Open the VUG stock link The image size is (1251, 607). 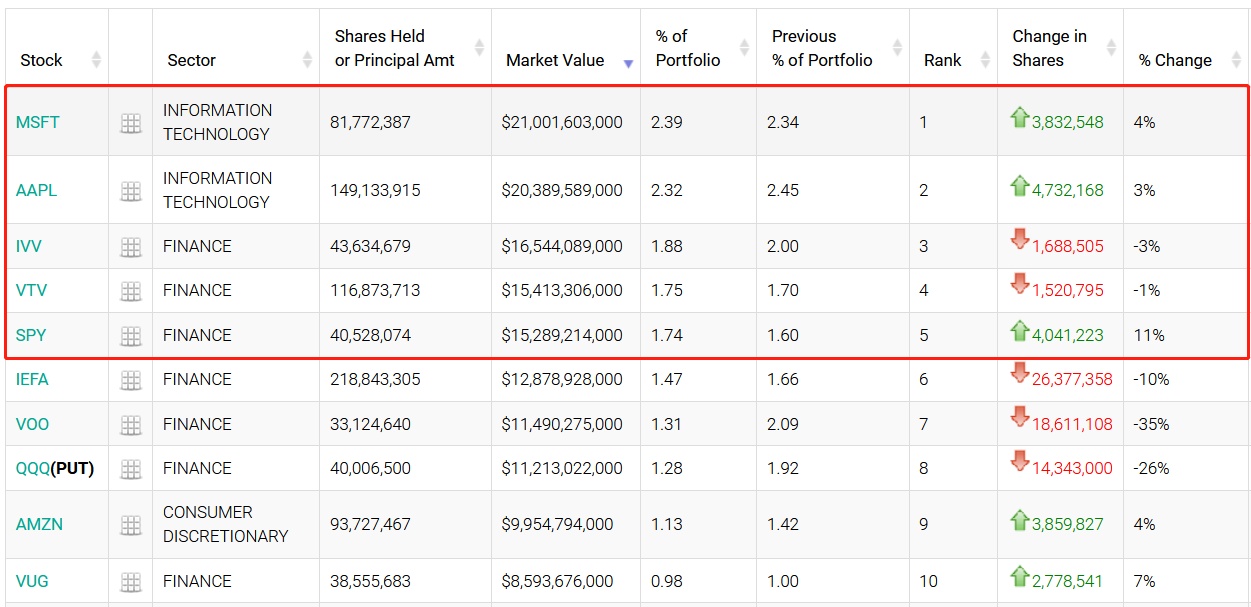tap(32, 582)
